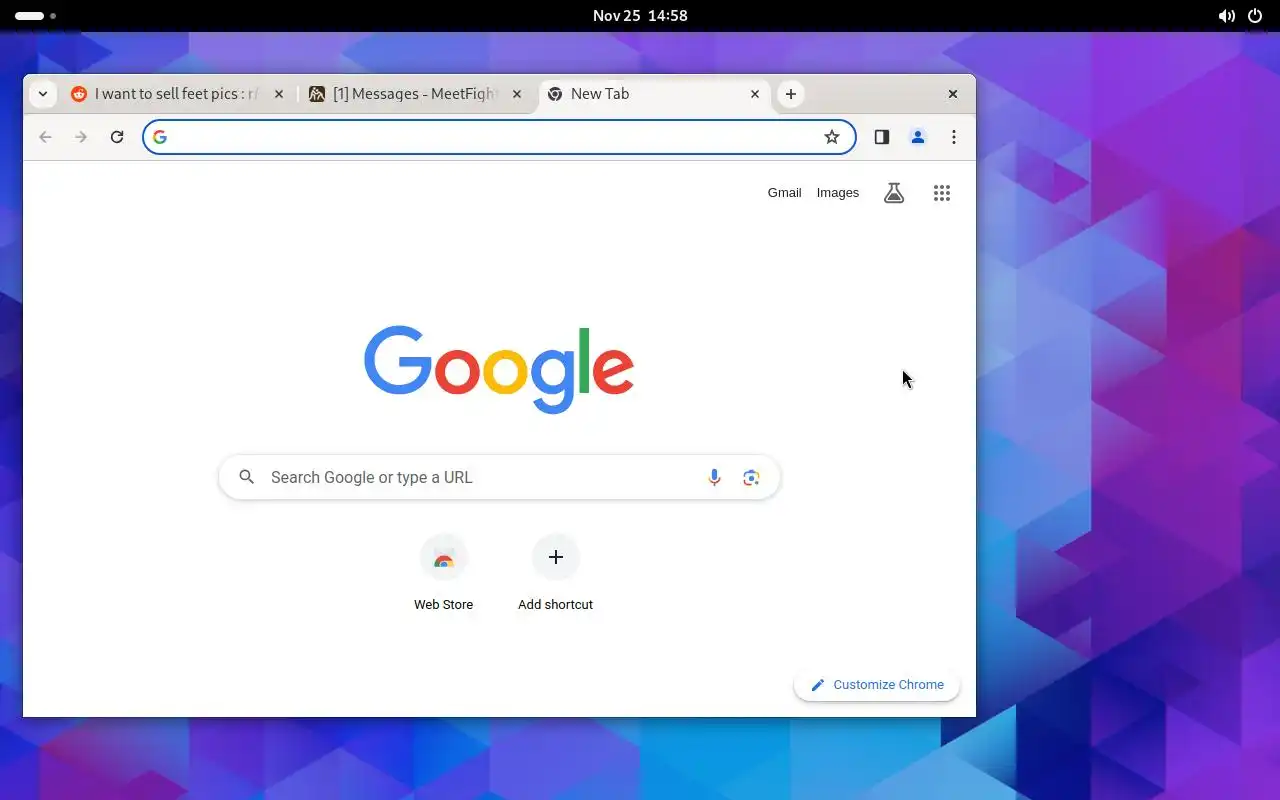Open the Images link
Viewport: 1280px width, 800px height.
pyautogui.click(x=838, y=193)
